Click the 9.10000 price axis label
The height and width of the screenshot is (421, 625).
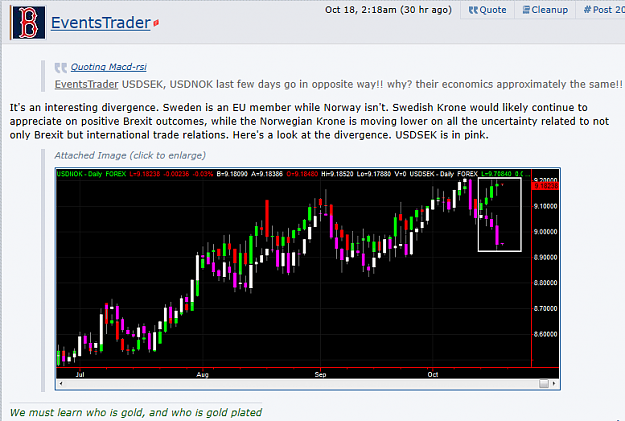546,206
